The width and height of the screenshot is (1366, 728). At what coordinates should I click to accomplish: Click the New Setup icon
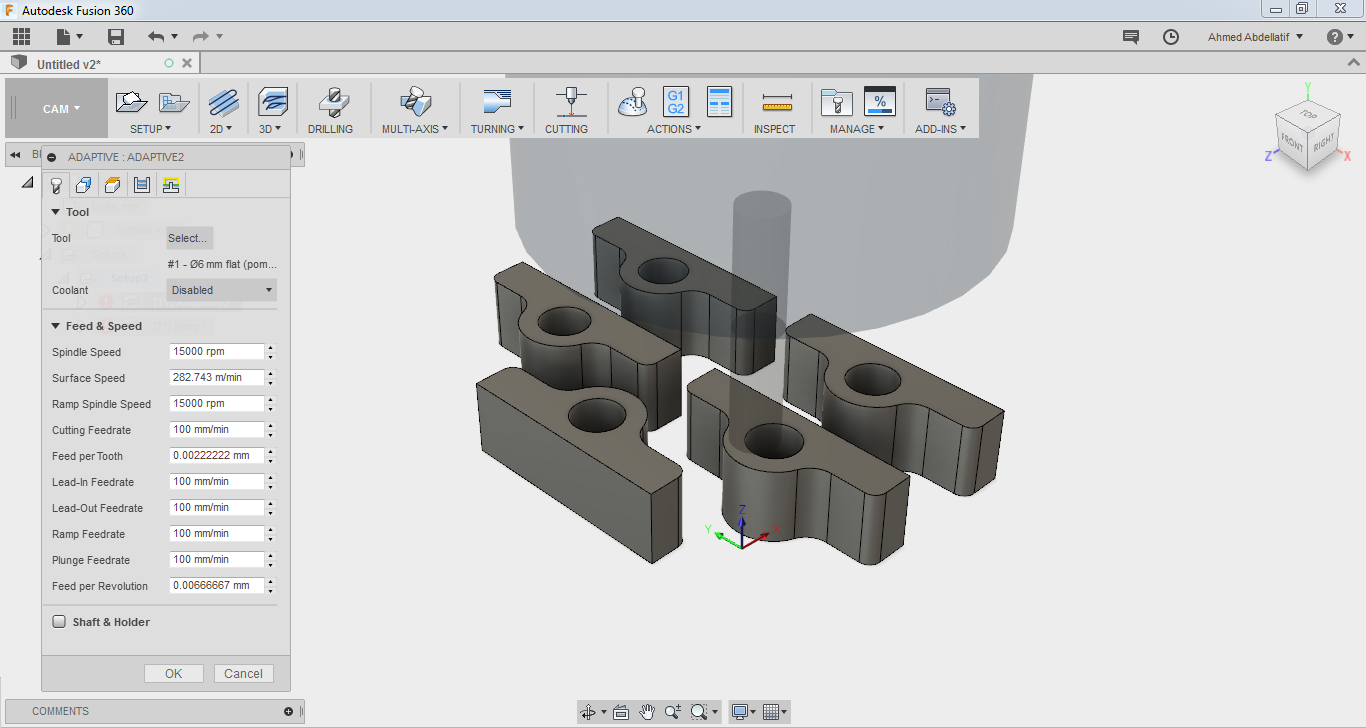(x=132, y=101)
